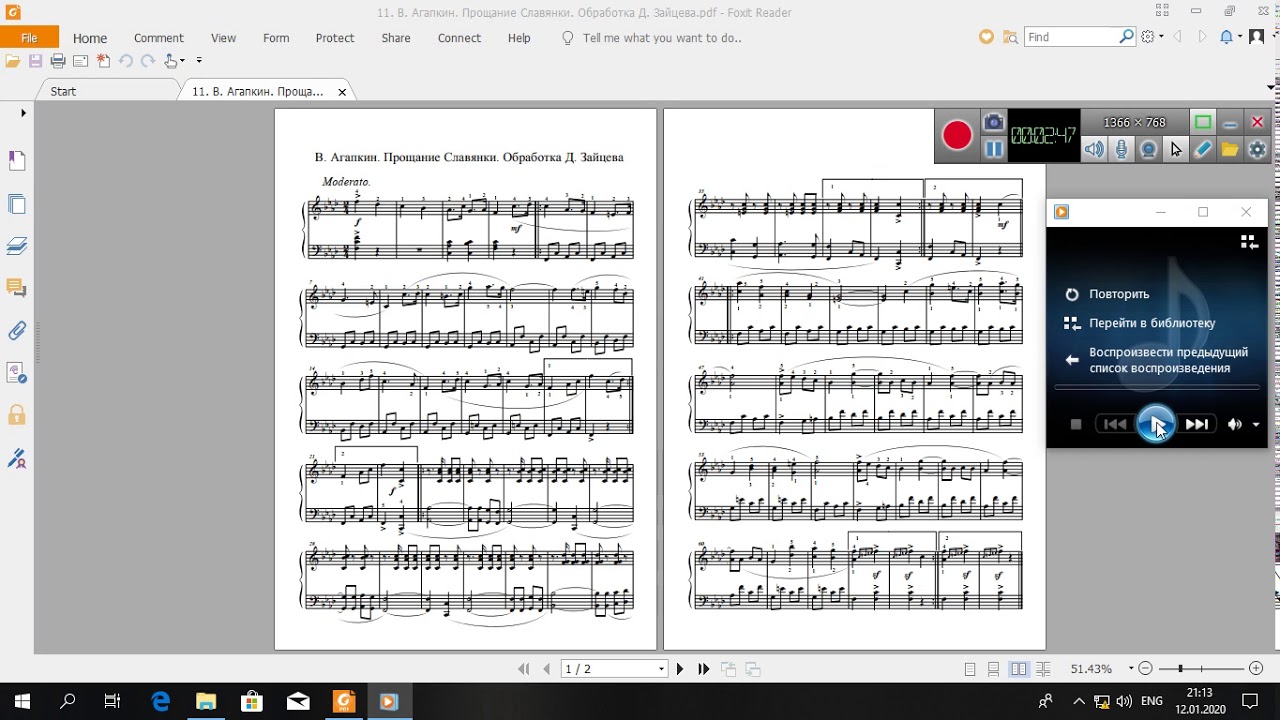Select continuous page view mode

click(x=994, y=669)
